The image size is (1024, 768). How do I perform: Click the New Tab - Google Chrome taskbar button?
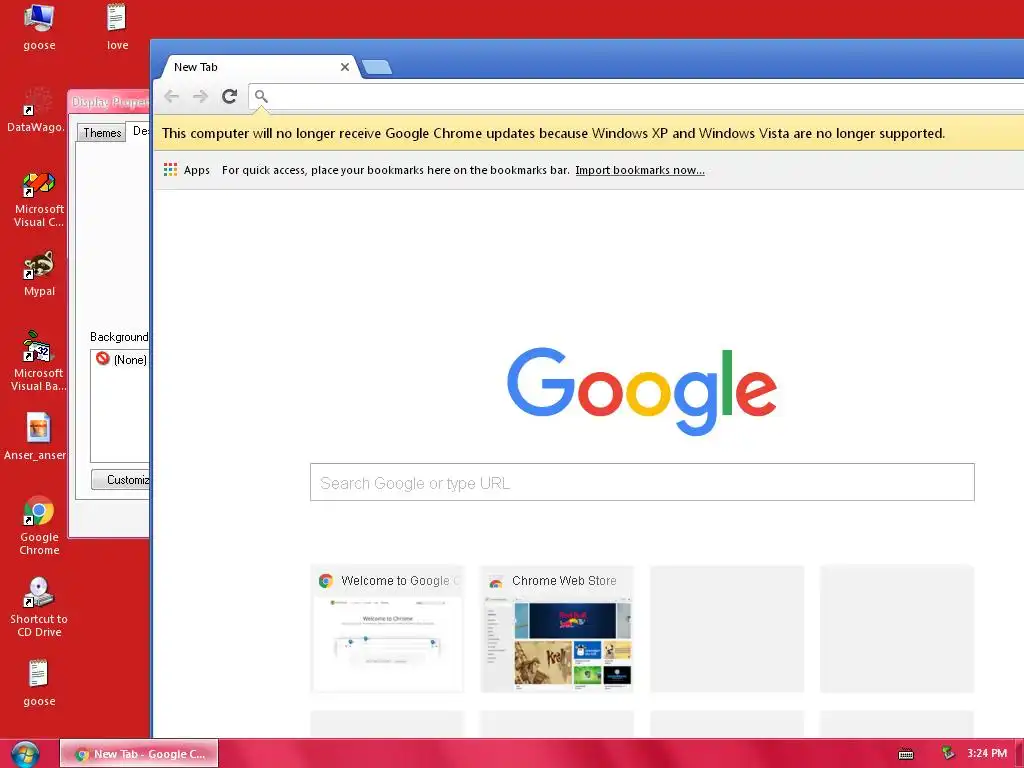(139, 754)
